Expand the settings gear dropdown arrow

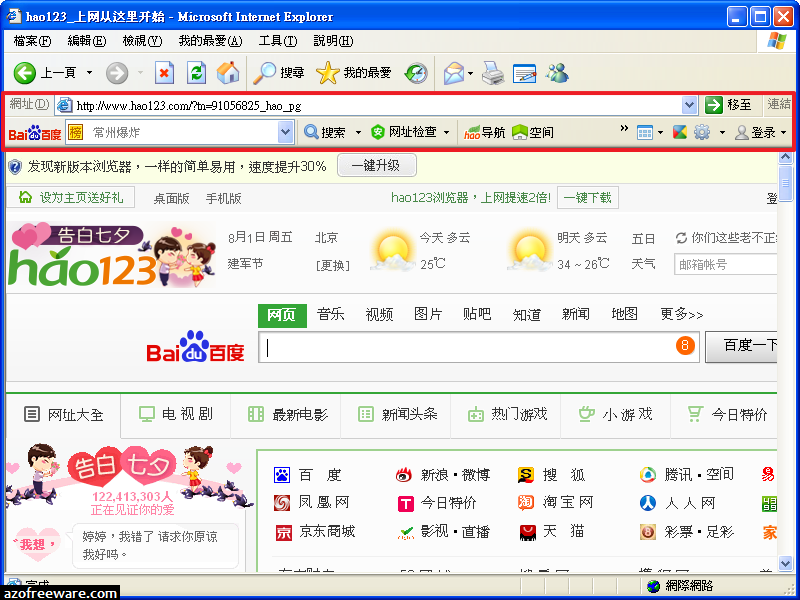pyautogui.click(x=722, y=133)
